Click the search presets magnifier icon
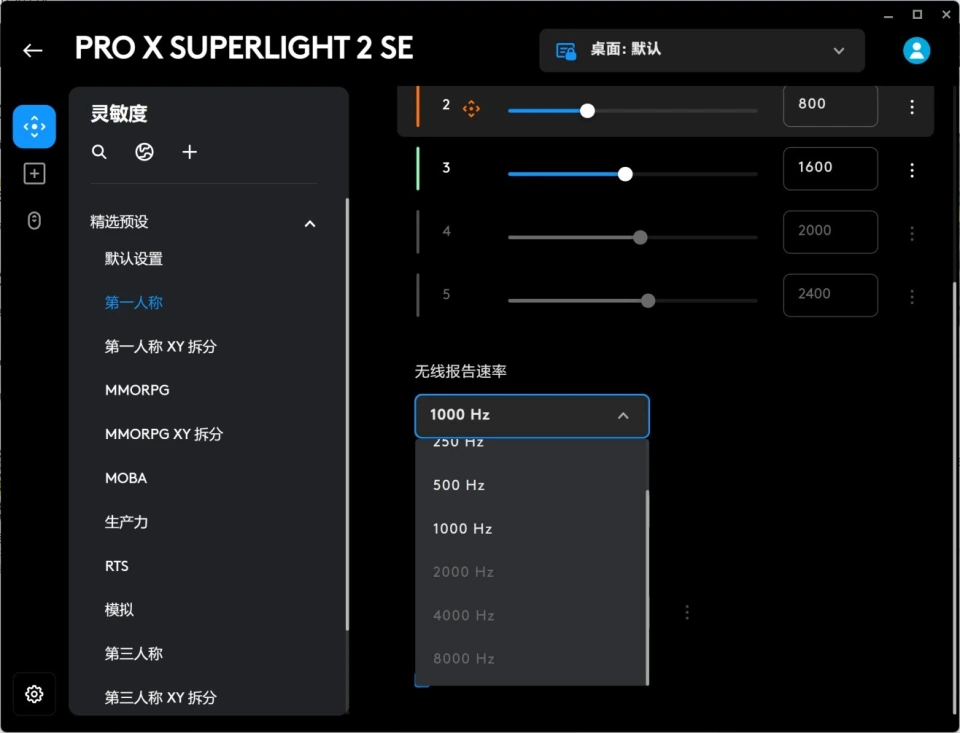 click(x=99, y=152)
